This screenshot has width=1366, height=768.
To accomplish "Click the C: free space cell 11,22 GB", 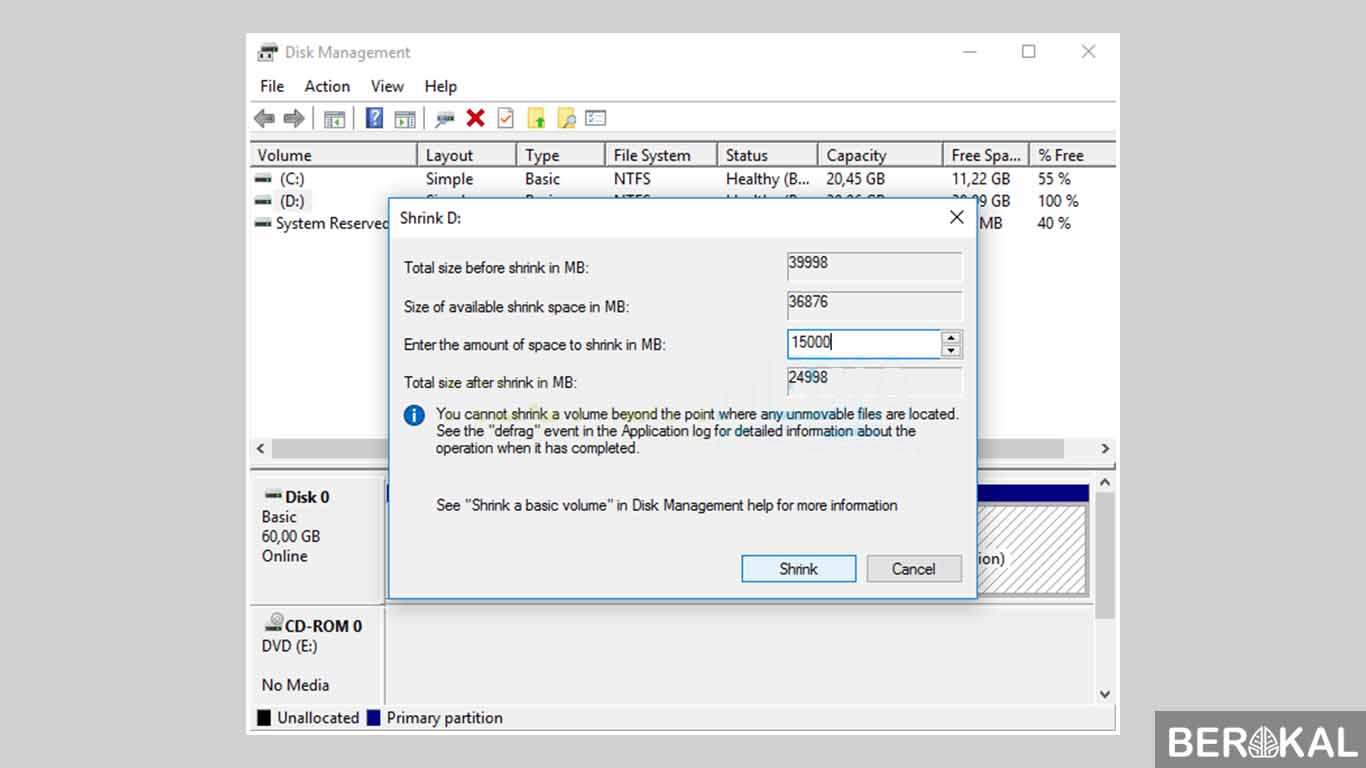I will coord(981,179).
